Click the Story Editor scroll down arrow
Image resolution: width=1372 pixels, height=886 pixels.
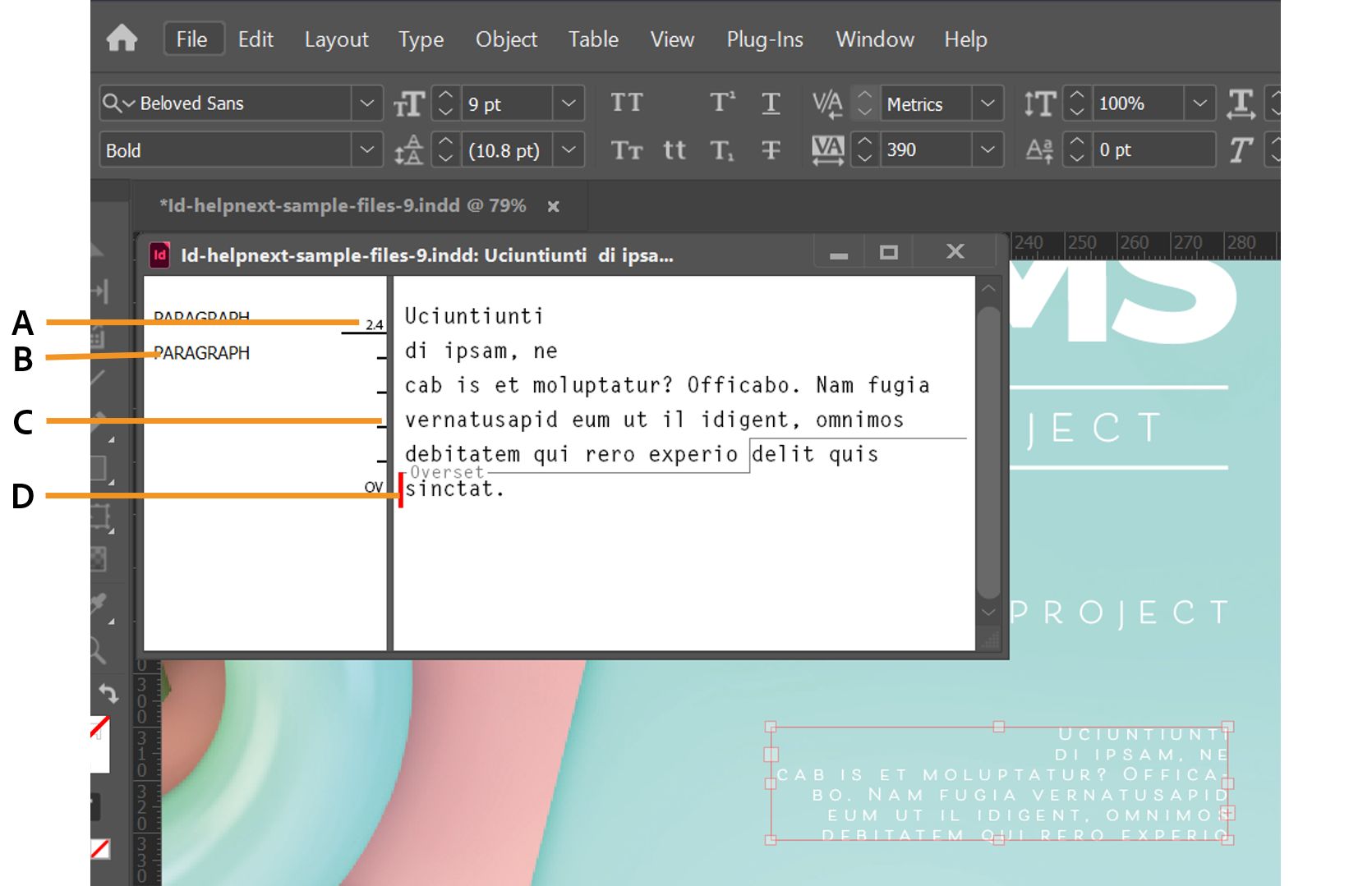coord(988,613)
